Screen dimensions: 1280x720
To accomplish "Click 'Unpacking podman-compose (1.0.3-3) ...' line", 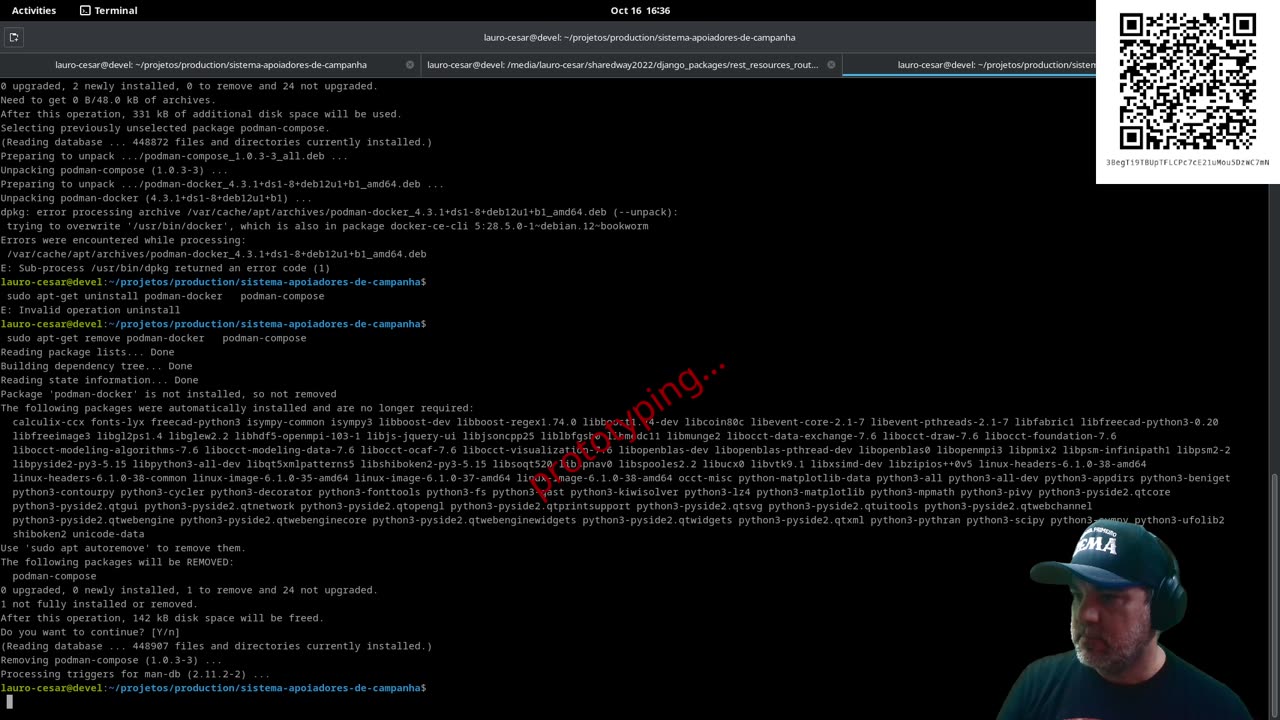I will coord(114,170).
